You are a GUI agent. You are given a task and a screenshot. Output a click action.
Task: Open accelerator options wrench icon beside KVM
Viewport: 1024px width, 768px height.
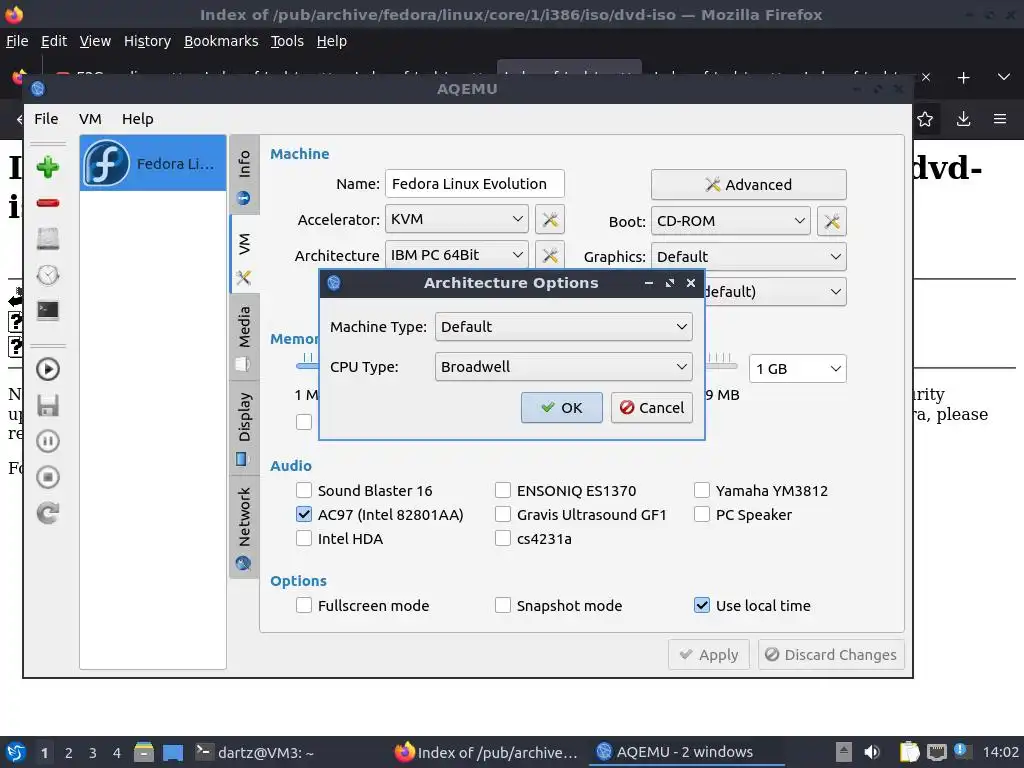pyautogui.click(x=550, y=219)
